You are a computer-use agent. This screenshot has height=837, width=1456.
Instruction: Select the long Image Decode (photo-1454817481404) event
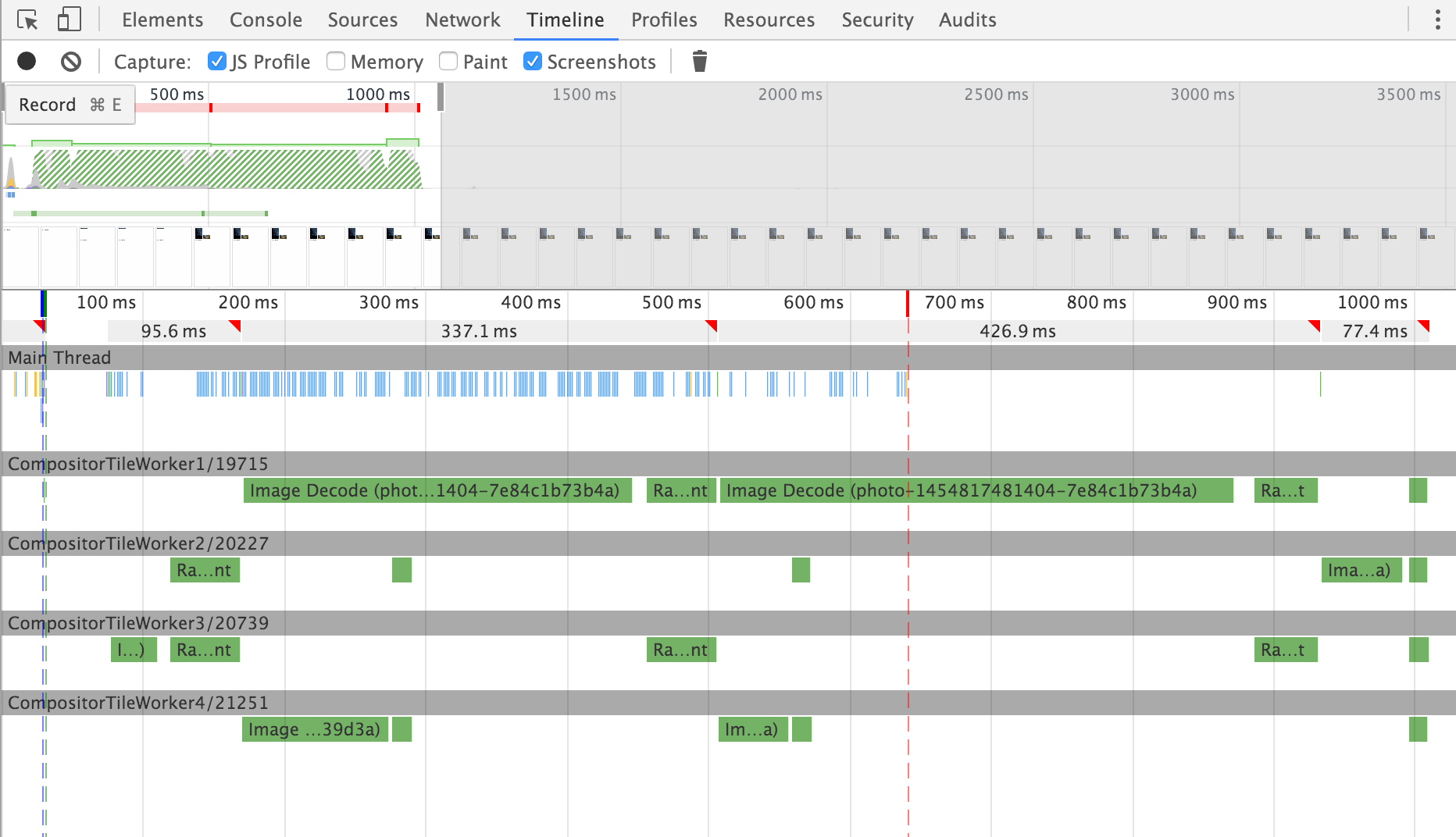pos(976,490)
